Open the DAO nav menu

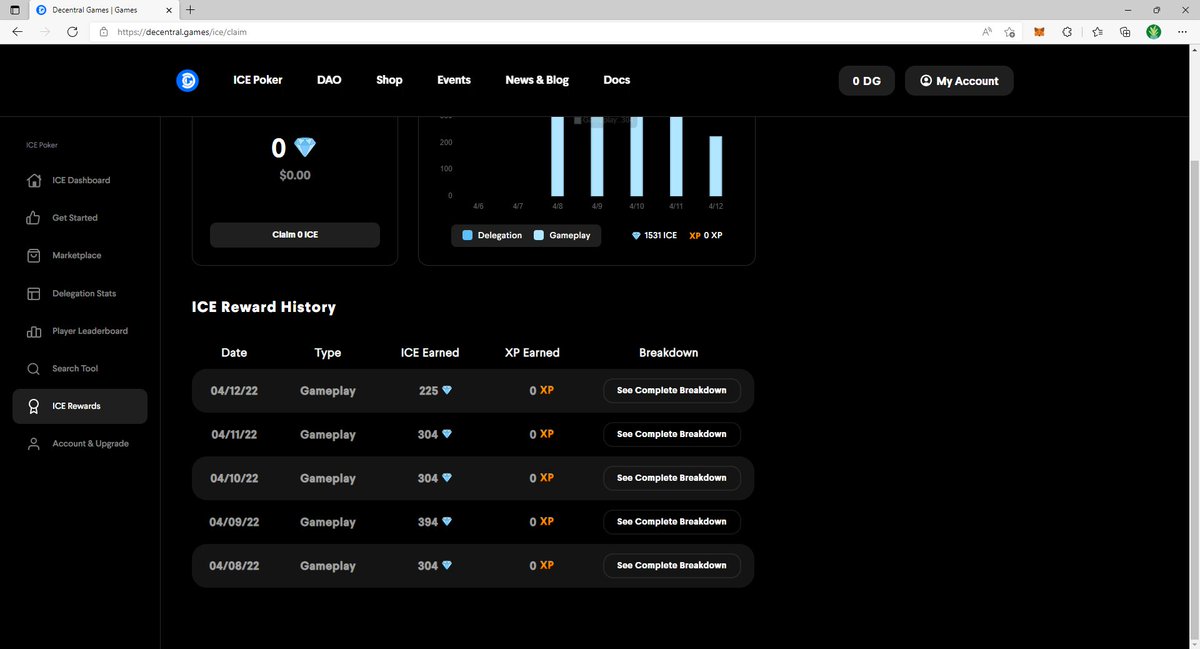[x=329, y=80]
